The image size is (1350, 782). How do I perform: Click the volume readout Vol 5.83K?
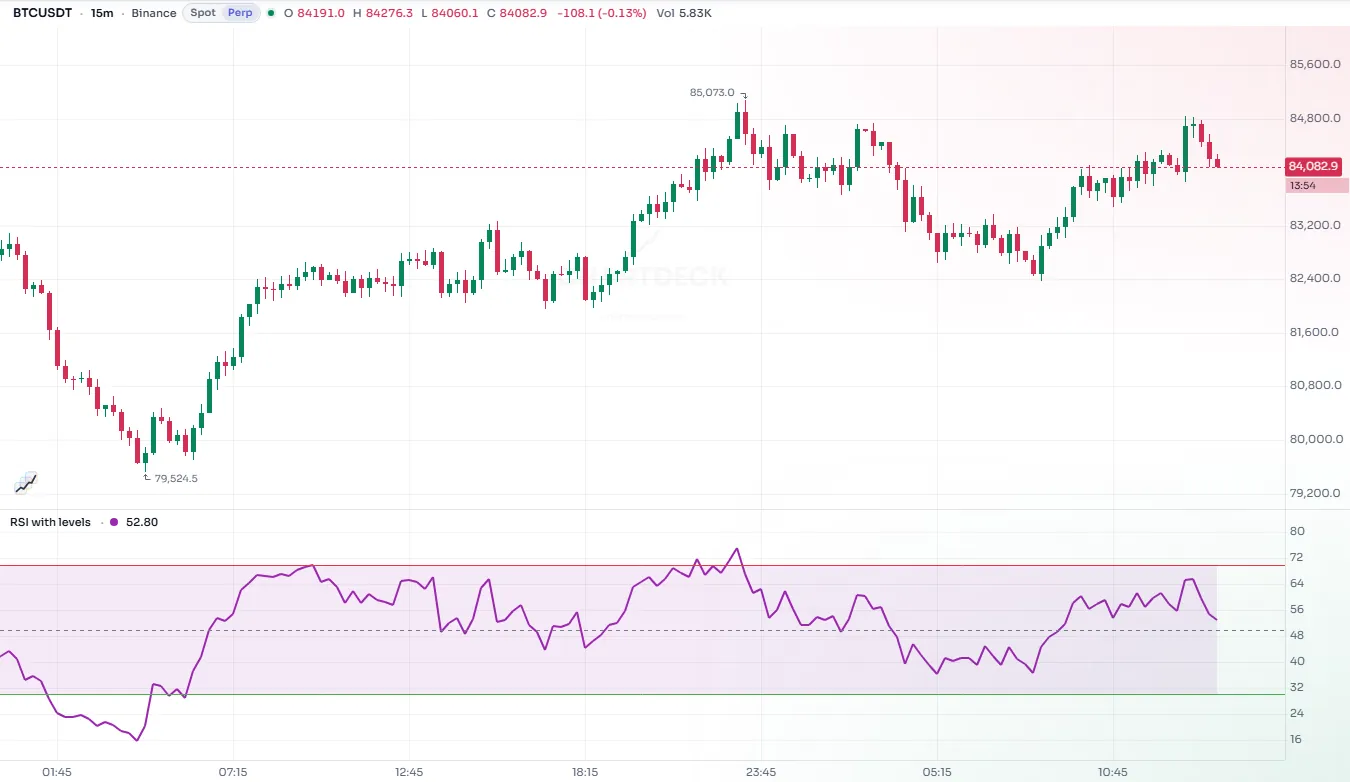point(683,13)
